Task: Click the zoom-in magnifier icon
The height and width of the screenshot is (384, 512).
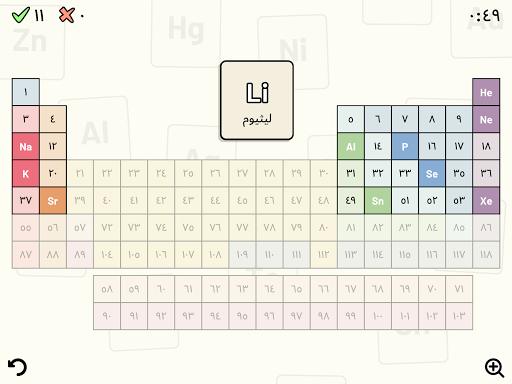Action: 494,368
